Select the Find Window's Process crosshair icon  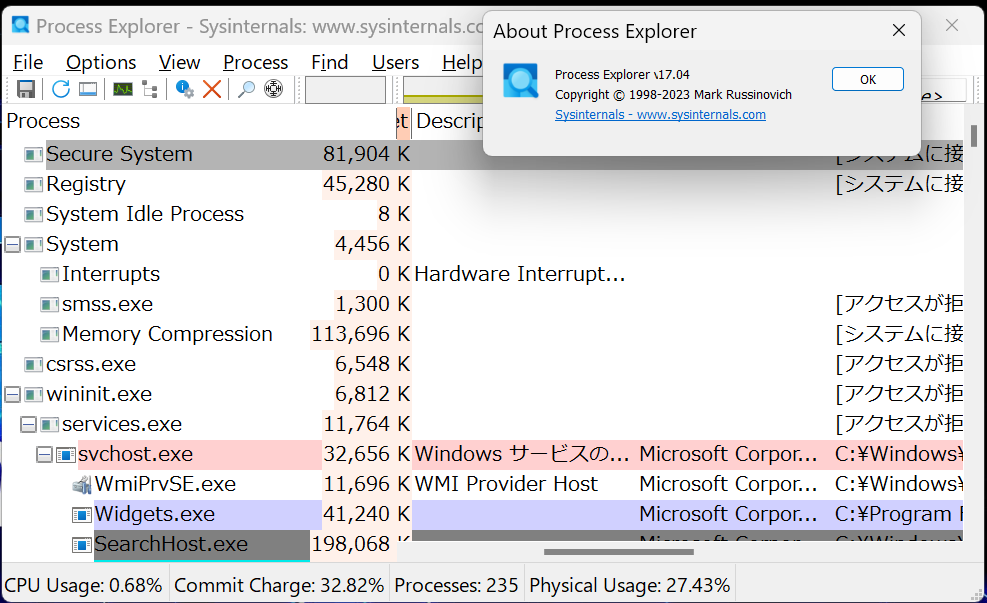(273, 89)
